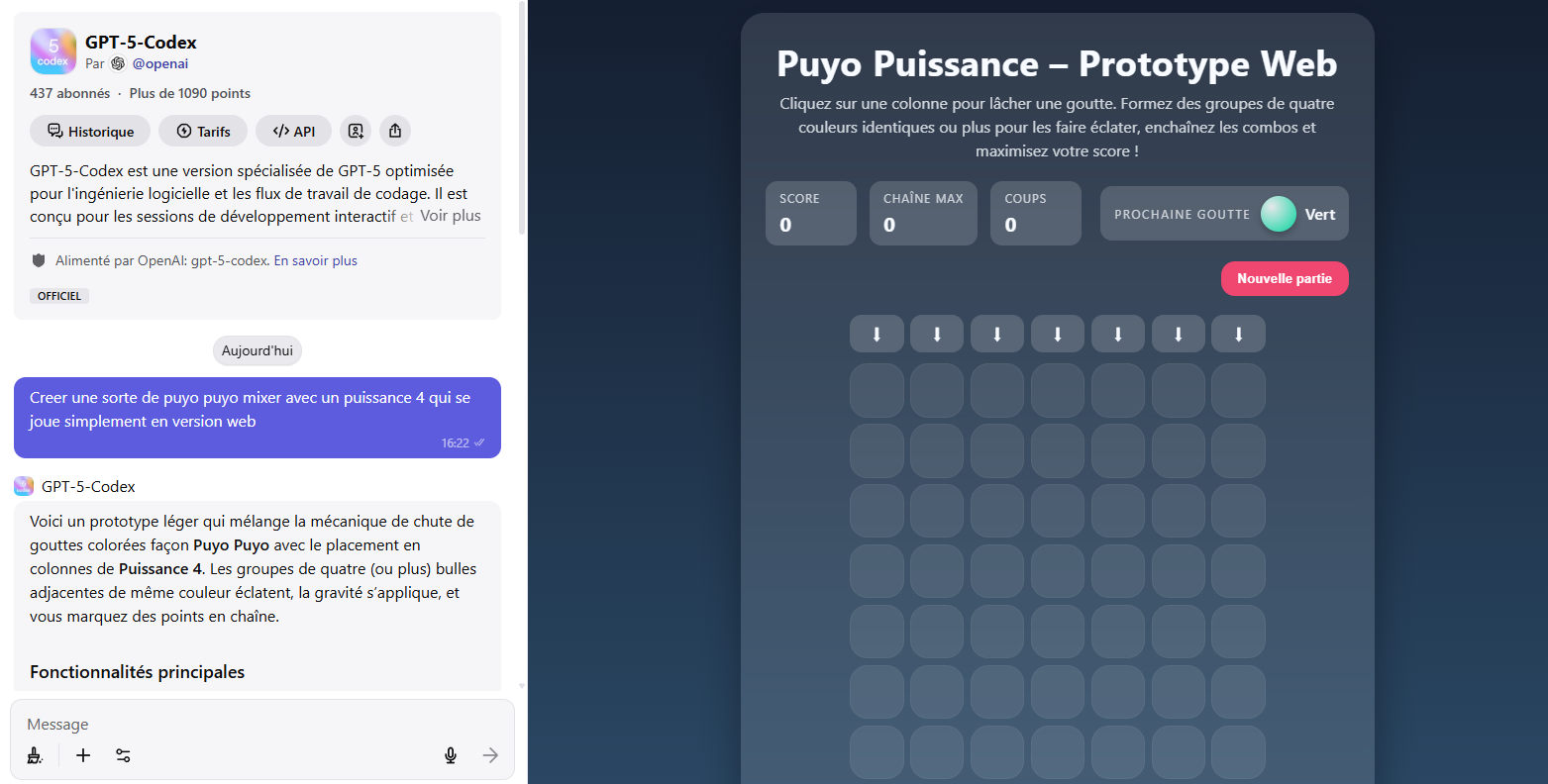
Task: Activate the microphone voice input
Action: 451,755
